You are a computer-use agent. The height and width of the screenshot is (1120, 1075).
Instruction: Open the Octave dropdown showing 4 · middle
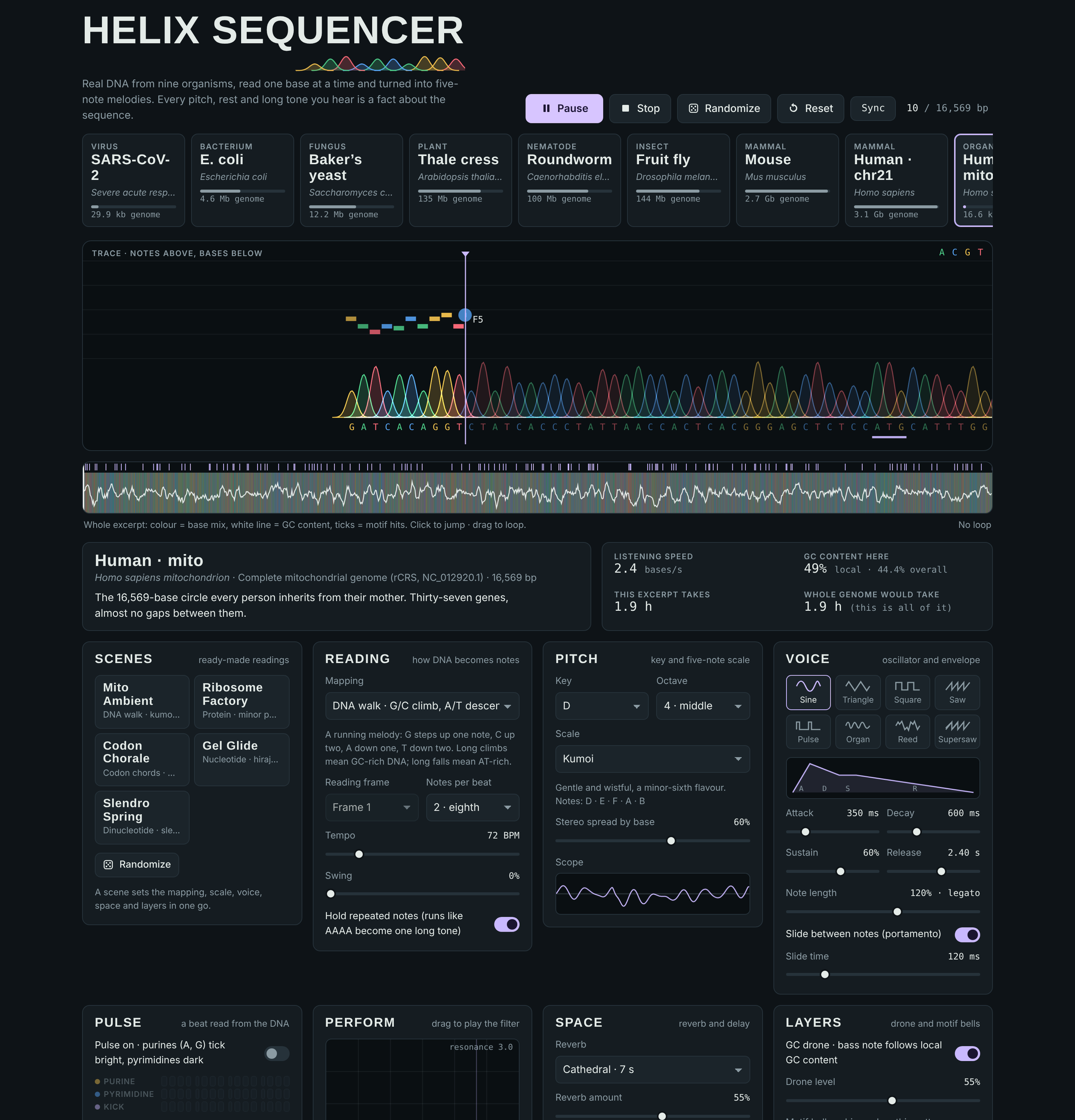click(x=703, y=706)
